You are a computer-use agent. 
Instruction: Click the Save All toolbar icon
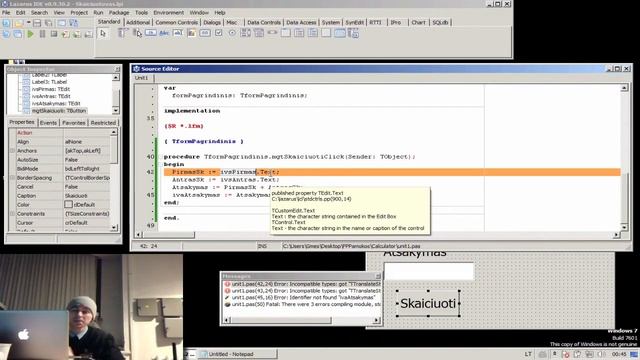point(49,23)
